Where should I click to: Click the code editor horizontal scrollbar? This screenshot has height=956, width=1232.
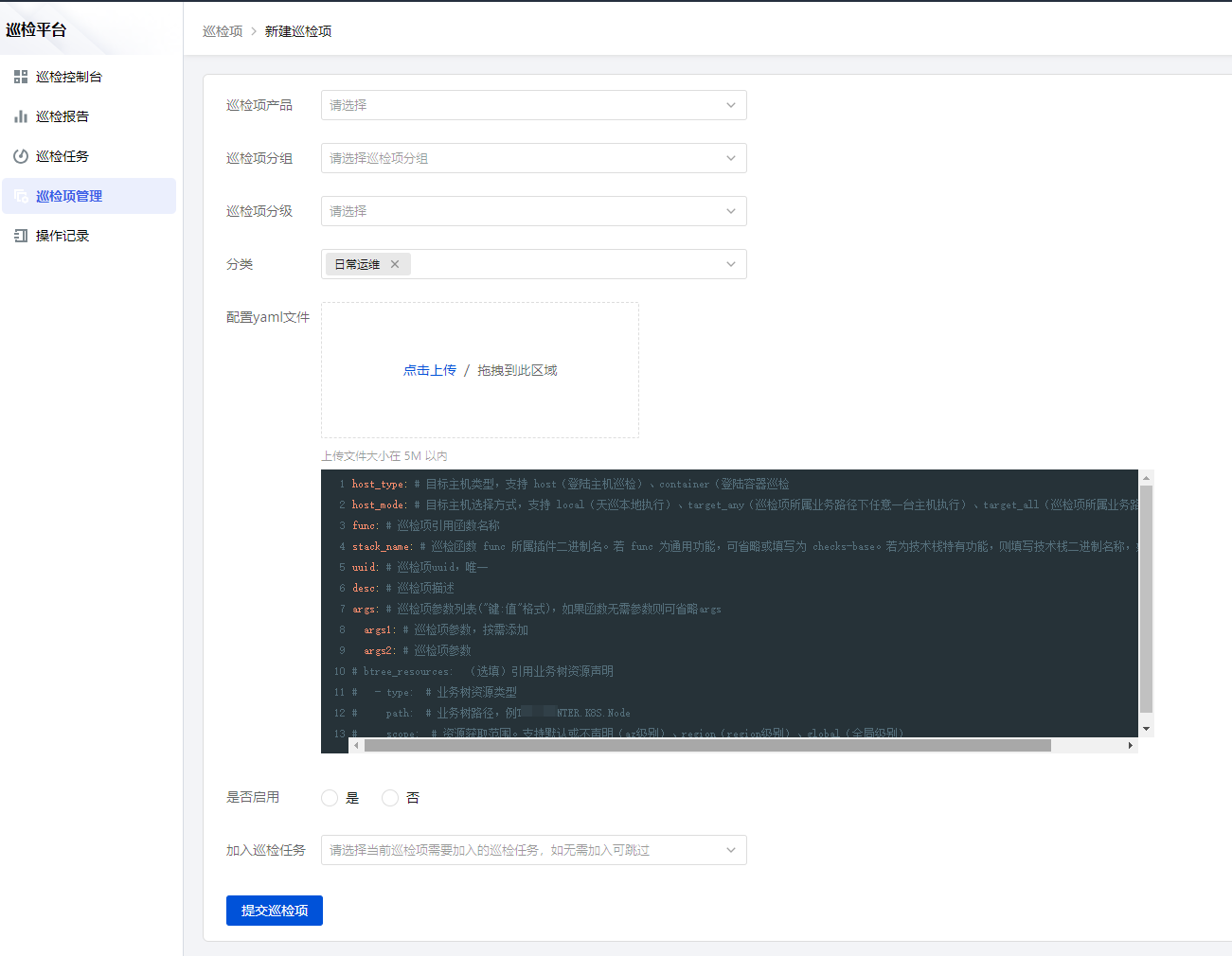[706, 746]
